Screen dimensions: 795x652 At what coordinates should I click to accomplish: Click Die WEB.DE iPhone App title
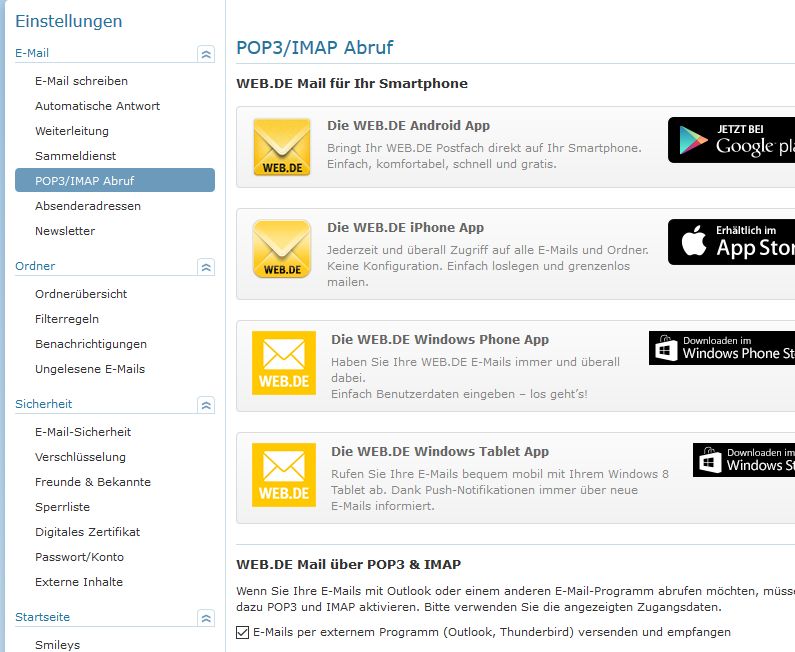(405, 227)
